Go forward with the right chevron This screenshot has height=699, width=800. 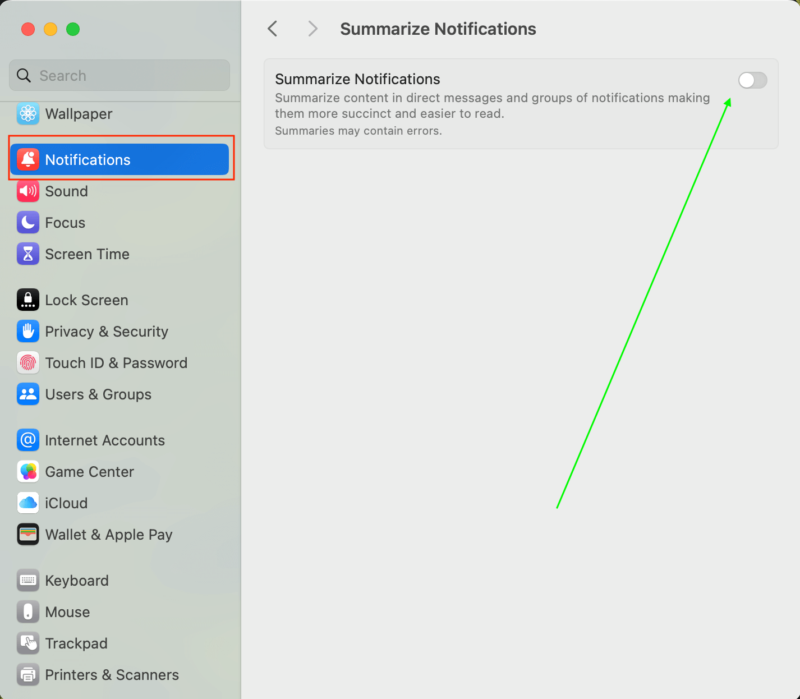pos(312,29)
